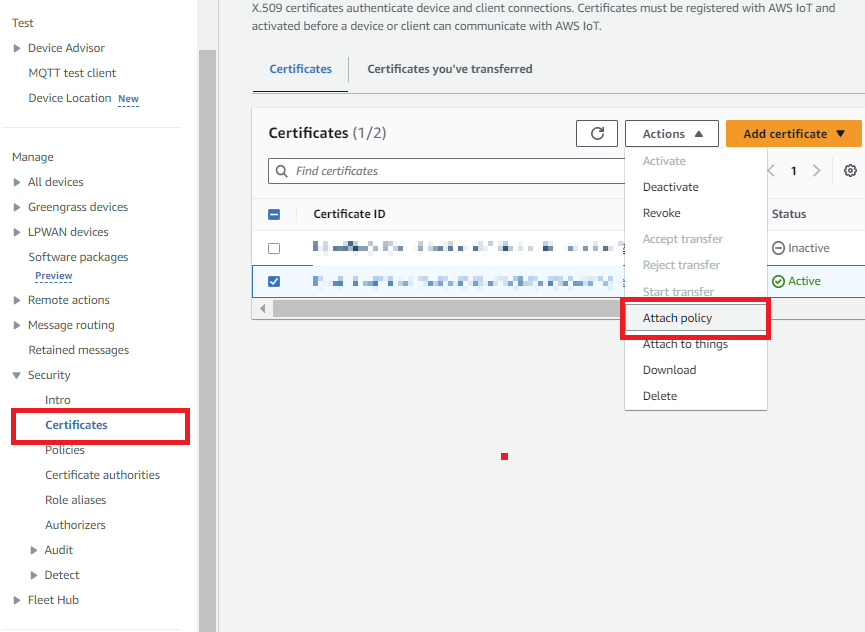Select Download from the Actions menu
This screenshot has height=632, width=865.
[669, 370]
